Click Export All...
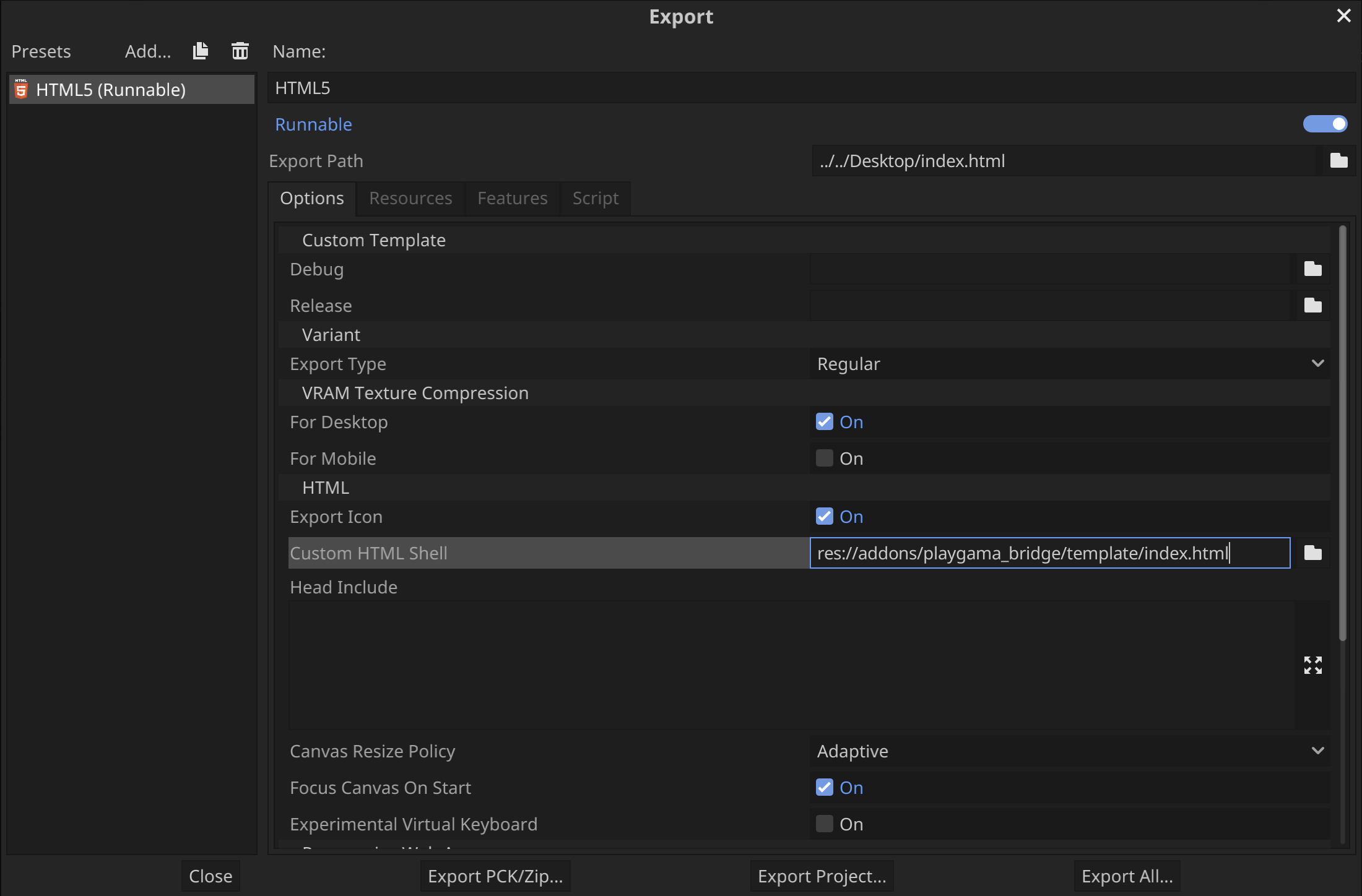This screenshot has height=896, width=1362. click(x=1127, y=876)
